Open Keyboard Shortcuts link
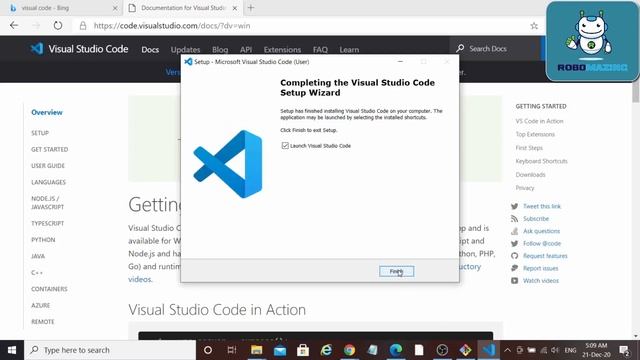640x360 pixels. 541,161
